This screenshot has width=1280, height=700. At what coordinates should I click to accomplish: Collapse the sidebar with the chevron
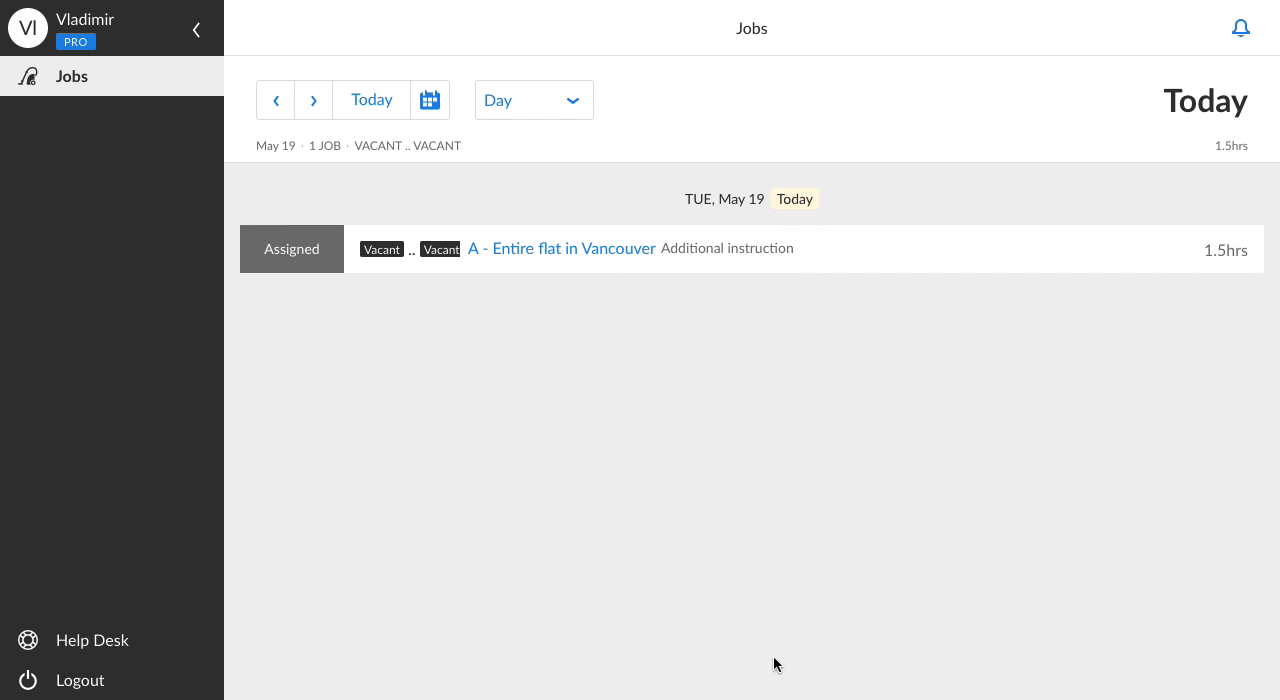click(196, 30)
